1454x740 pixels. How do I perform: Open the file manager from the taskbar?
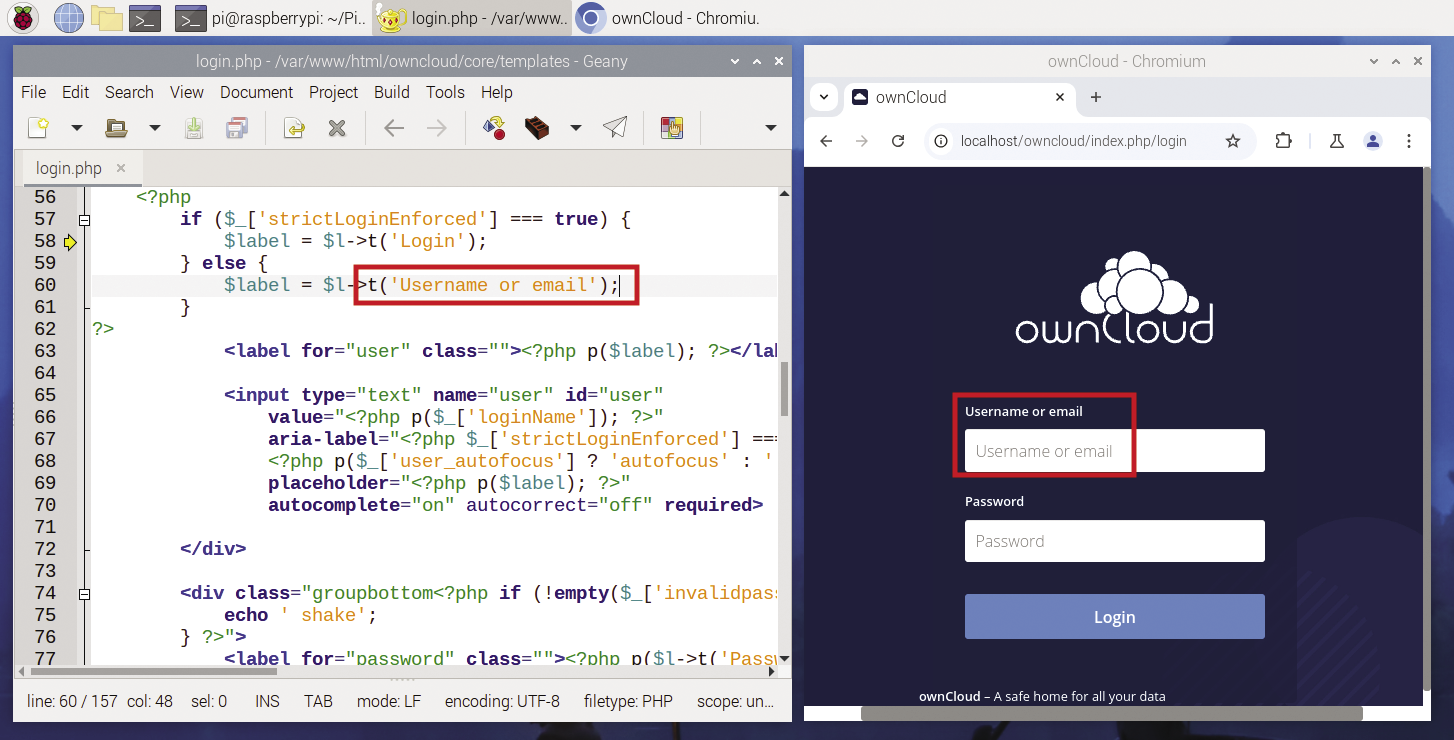(106, 17)
